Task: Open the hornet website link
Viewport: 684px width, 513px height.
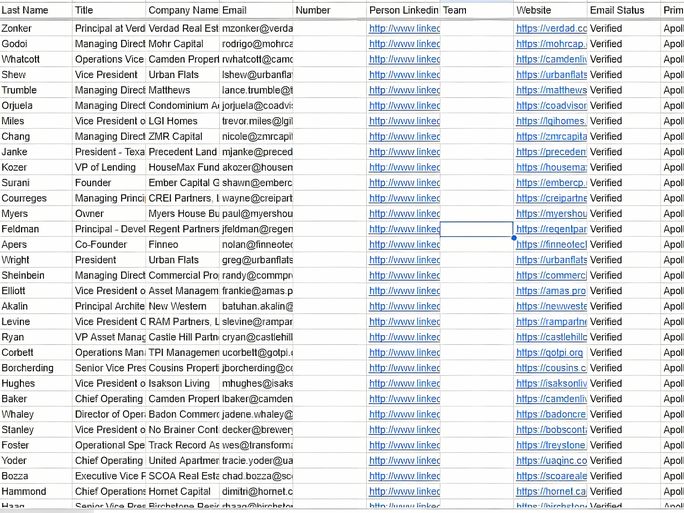Action: 551,492
